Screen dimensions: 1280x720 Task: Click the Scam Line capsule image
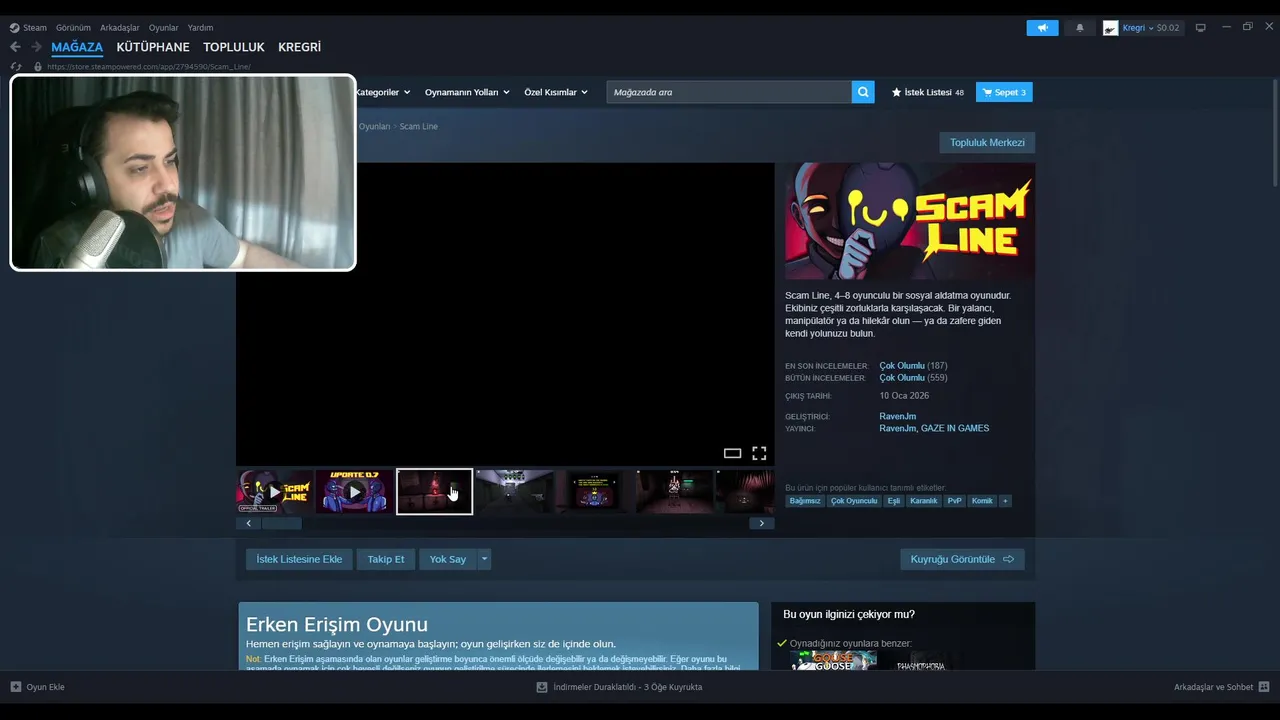point(910,222)
